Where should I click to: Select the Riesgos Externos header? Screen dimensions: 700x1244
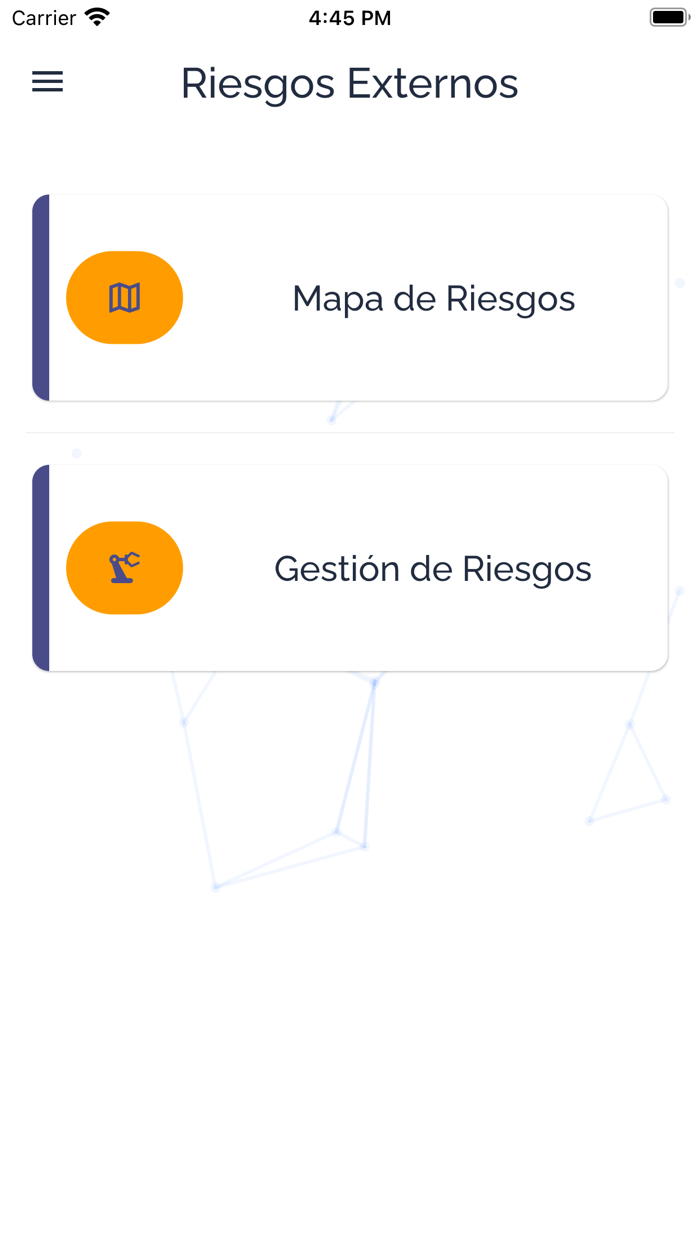coord(349,83)
